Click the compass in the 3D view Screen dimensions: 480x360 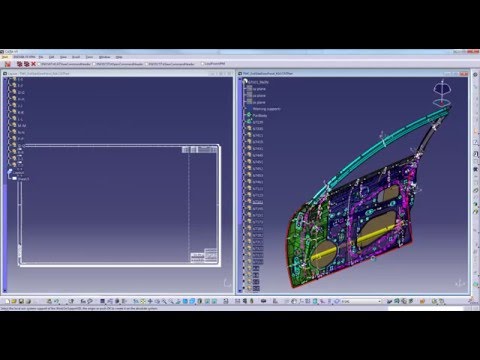point(442,93)
